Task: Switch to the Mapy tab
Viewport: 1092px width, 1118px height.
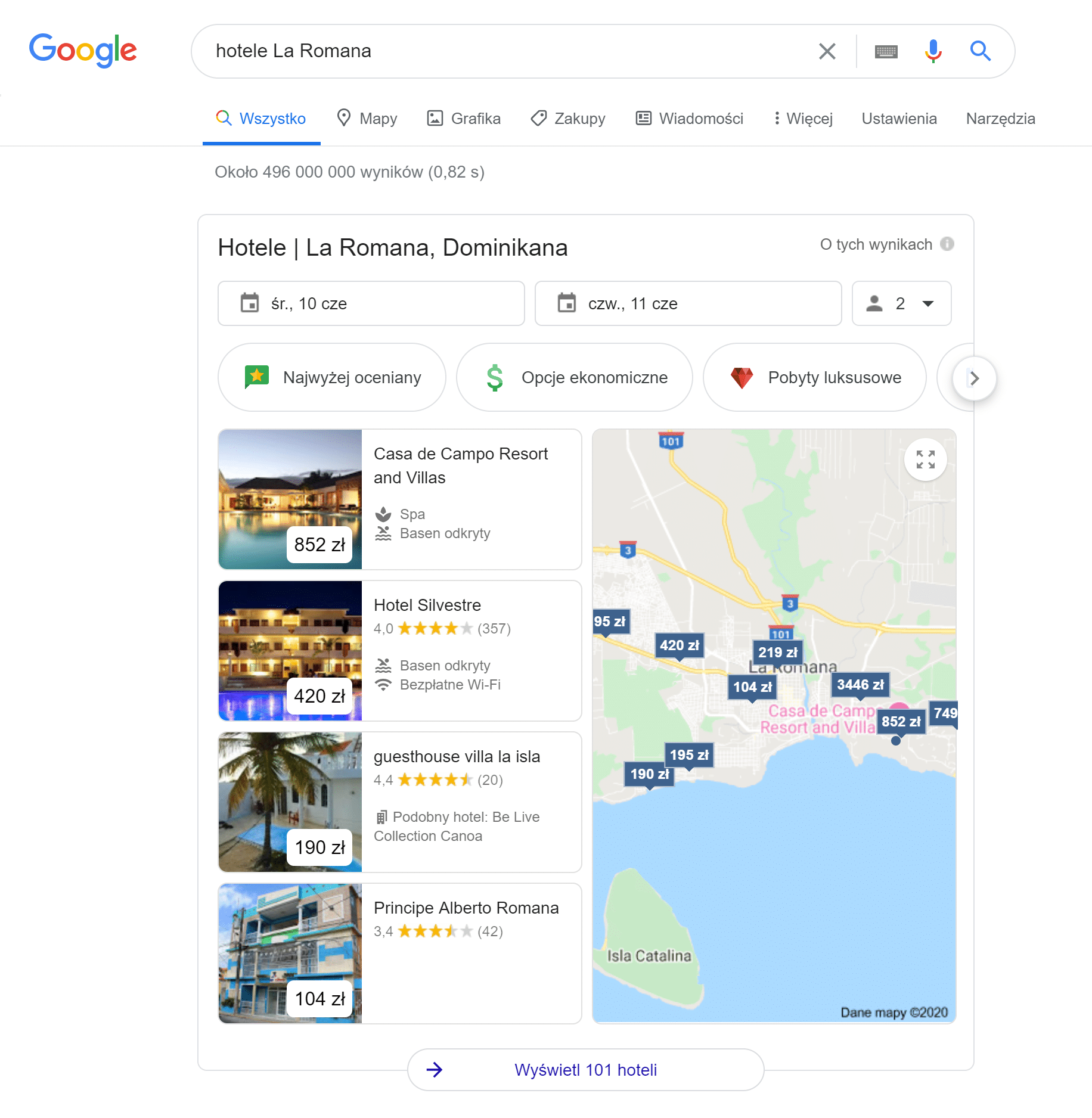Action: [x=367, y=119]
